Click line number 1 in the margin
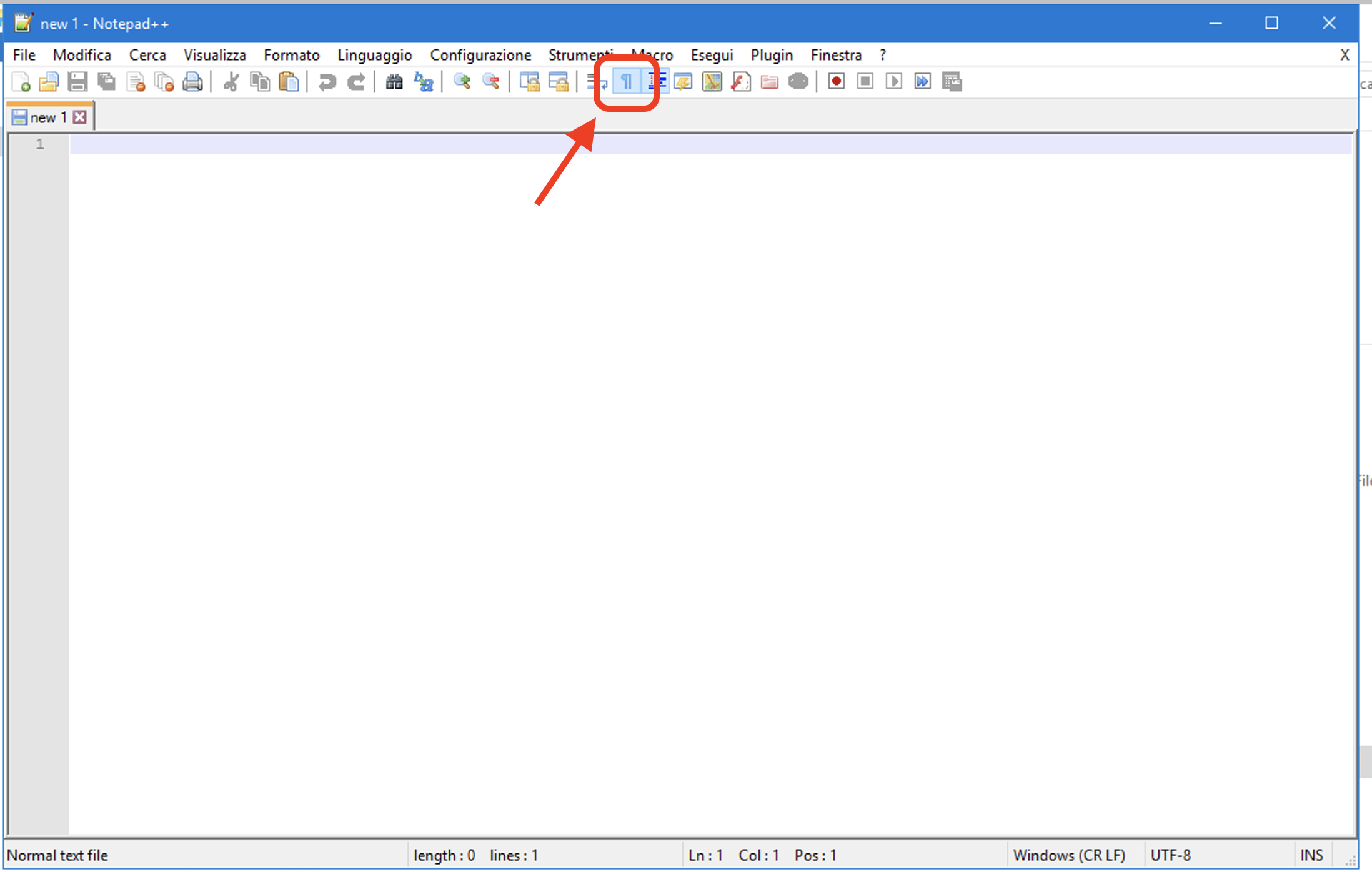This screenshot has height=872, width=1372. pos(40,144)
